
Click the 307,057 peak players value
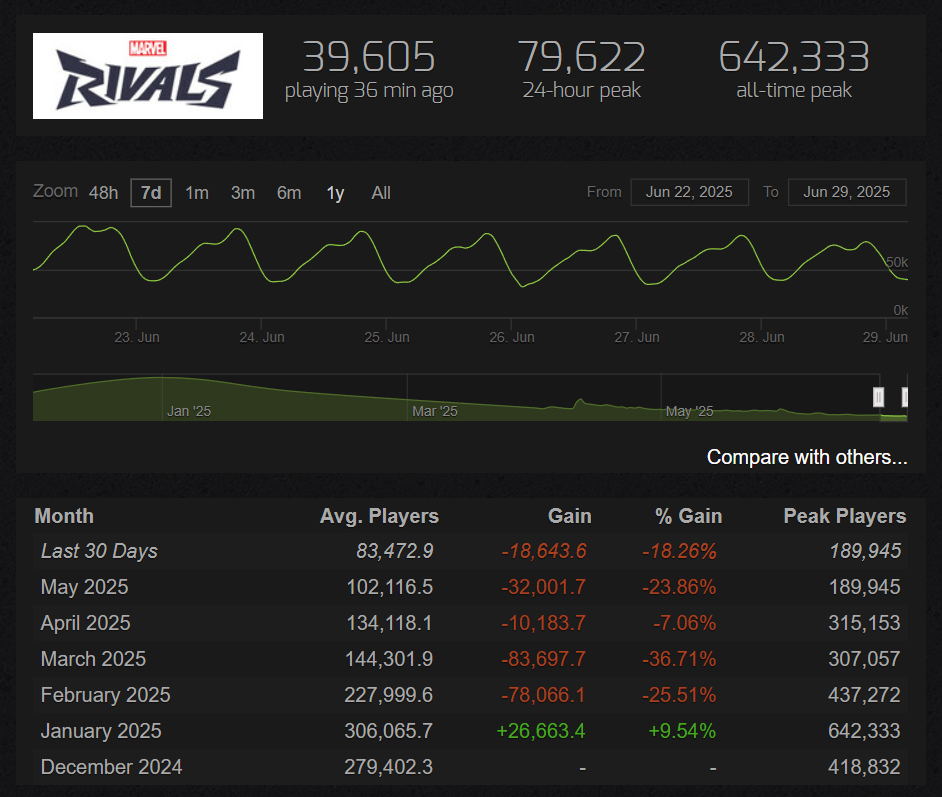(864, 659)
